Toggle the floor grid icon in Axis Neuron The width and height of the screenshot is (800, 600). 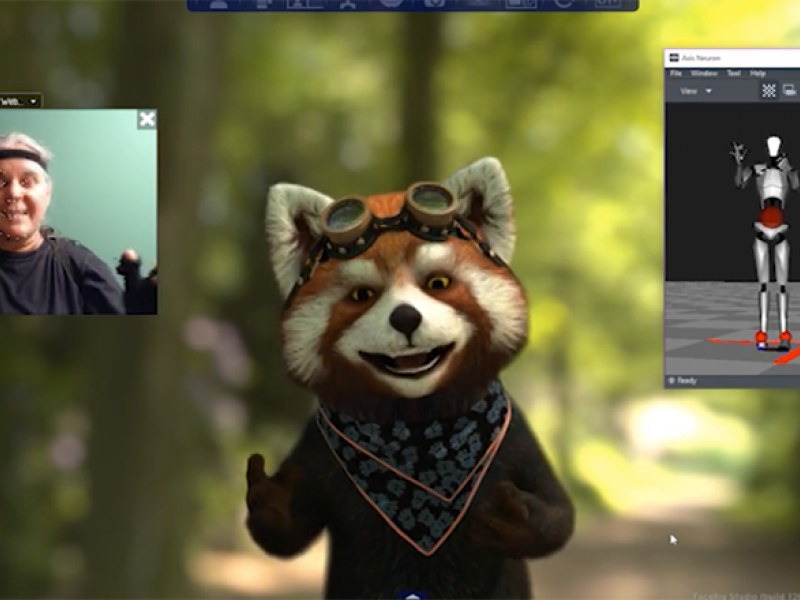click(769, 91)
